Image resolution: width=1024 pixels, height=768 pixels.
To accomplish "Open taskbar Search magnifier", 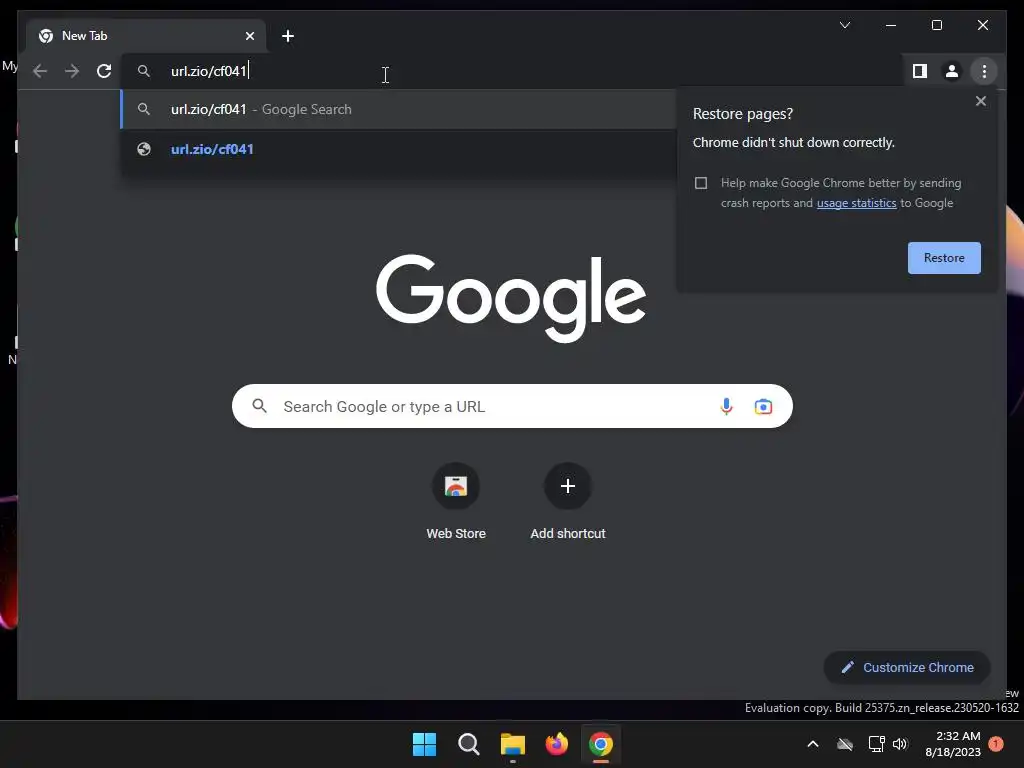I will pyautogui.click(x=468, y=744).
